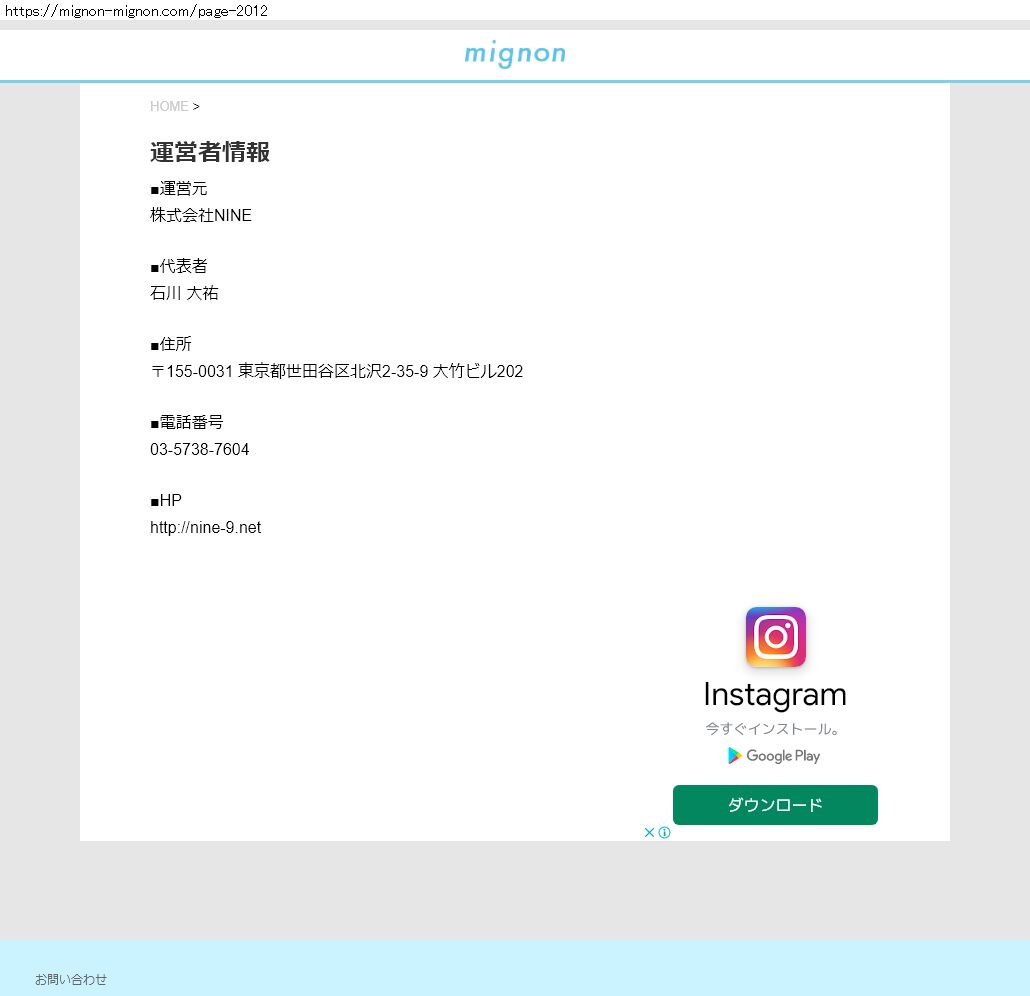The height and width of the screenshot is (996, 1030).
Task: Open the お問い合わせ footer link
Action: tap(71, 979)
